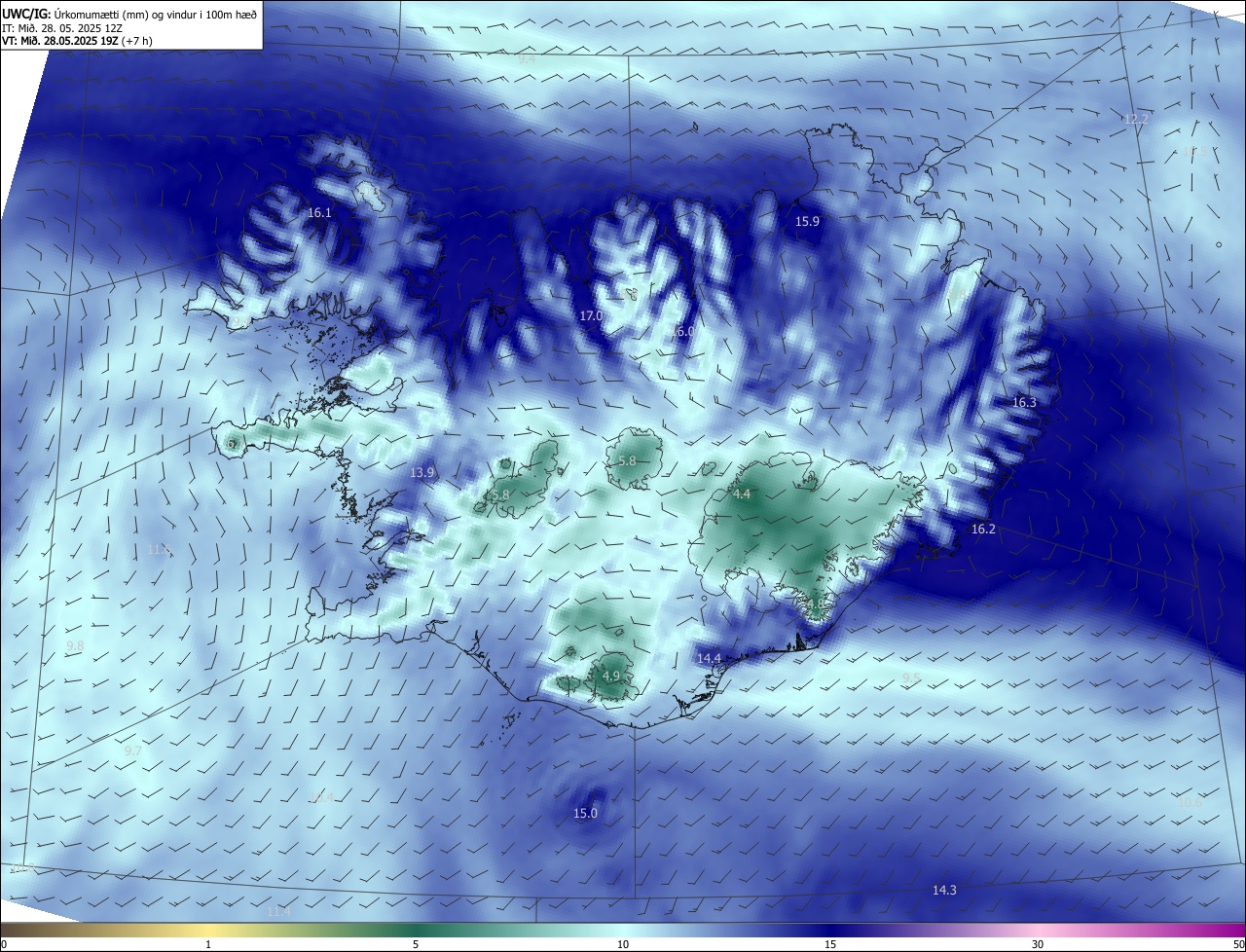The image size is (1246, 952).
Task: Click the 16.2 value label
Action: (x=983, y=529)
